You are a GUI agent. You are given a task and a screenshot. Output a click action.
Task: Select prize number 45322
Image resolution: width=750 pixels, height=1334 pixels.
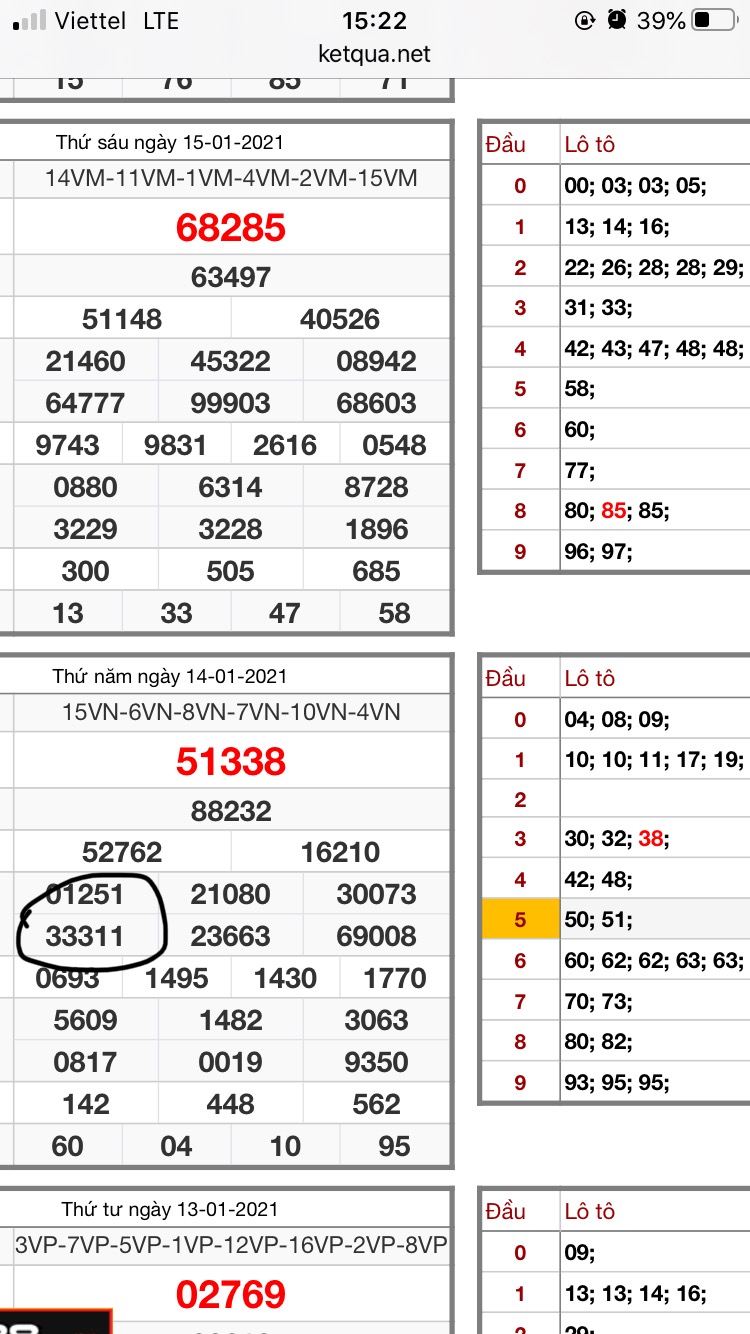231,361
